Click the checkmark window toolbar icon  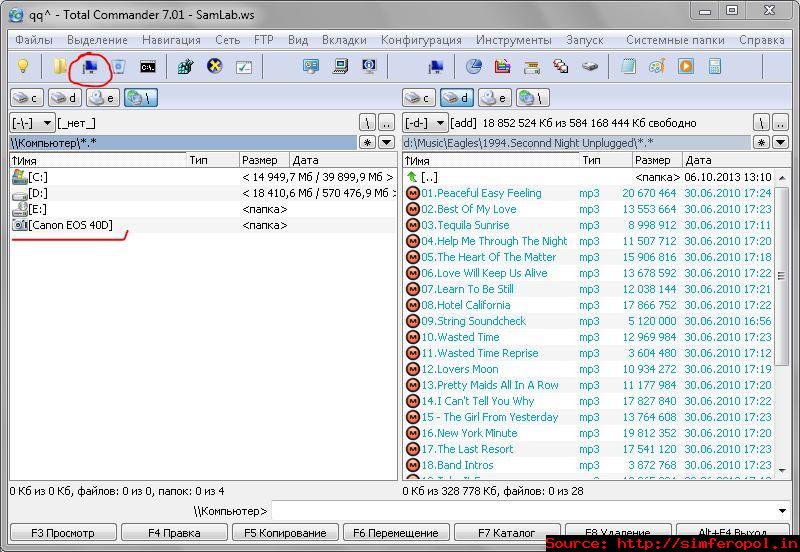pos(244,67)
